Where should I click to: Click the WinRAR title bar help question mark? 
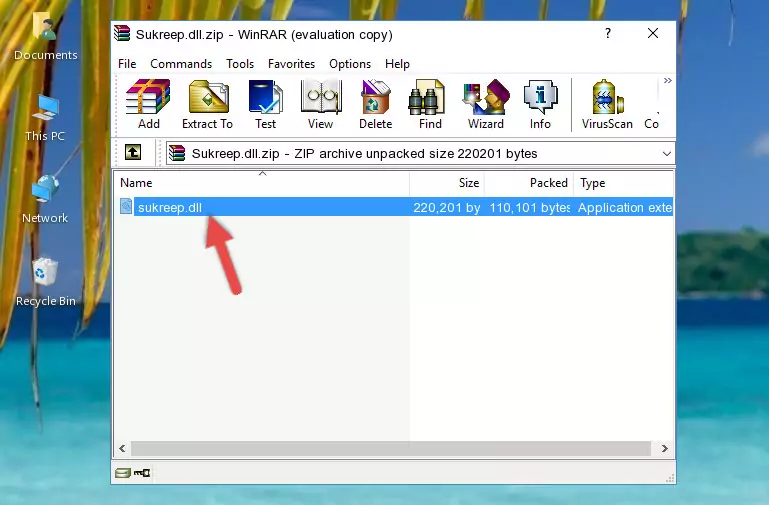[x=608, y=33]
